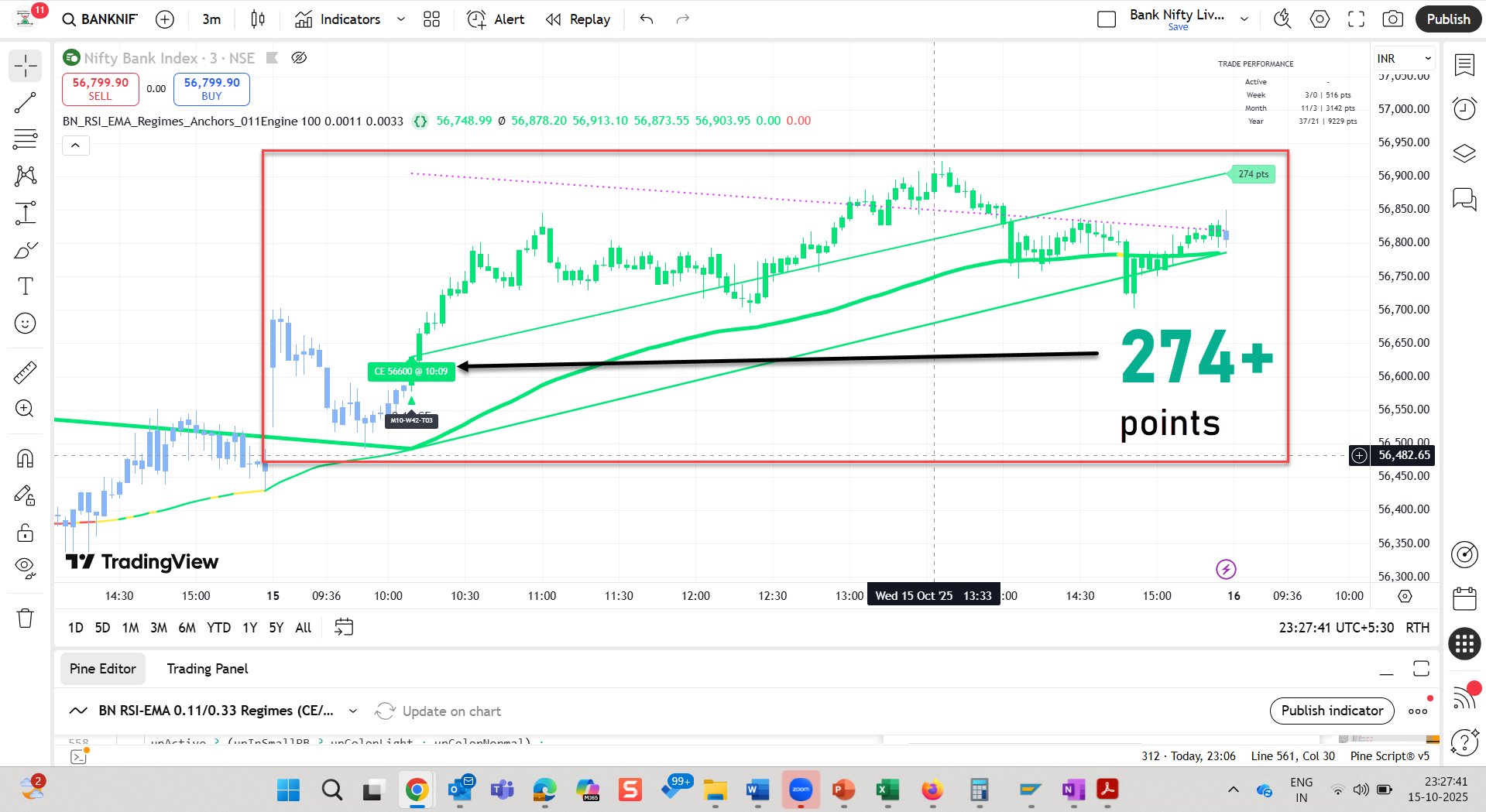Click the Replay button
Image resolution: width=1486 pixels, height=812 pixels.
[578, 19]
